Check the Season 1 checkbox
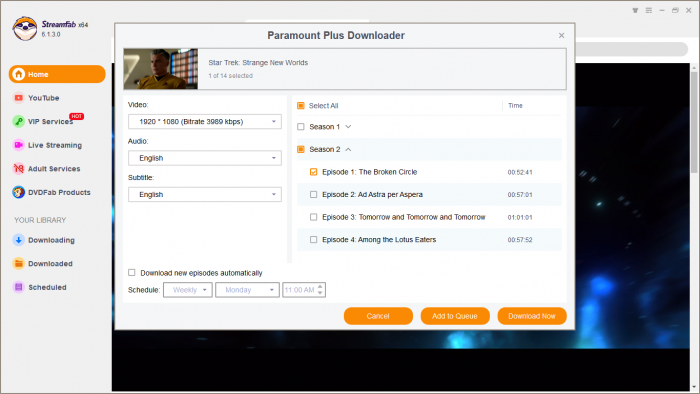 (301, 127)
